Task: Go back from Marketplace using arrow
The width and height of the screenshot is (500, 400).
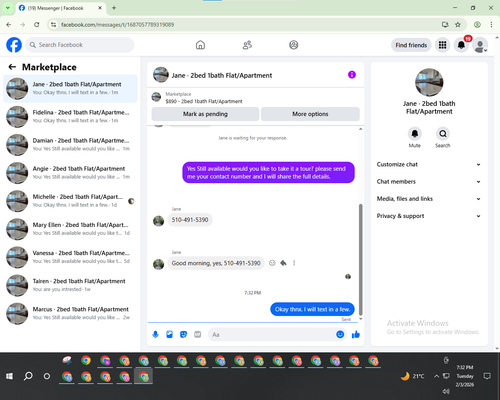Action: point(12,67)
